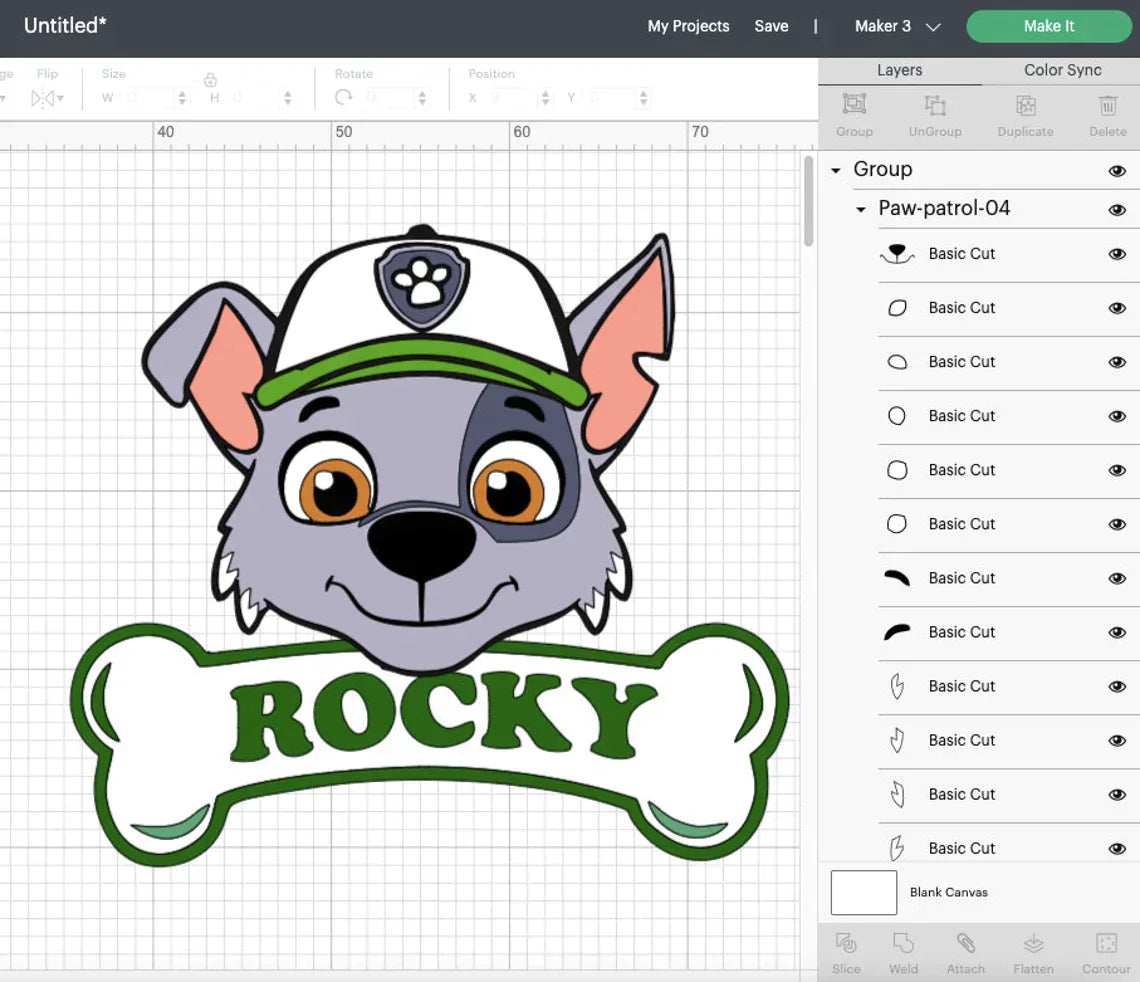Click the UnGroup icon in the Layers toolbar

[x=935, y=105]
